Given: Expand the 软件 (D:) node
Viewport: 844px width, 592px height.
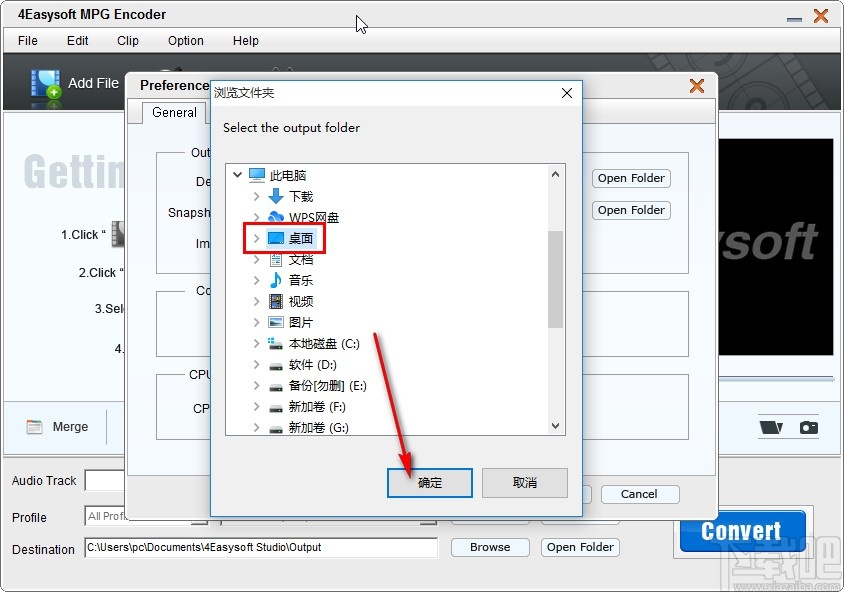Looking at the screenshot, I should pyautogui.click(x=257, y=364).
